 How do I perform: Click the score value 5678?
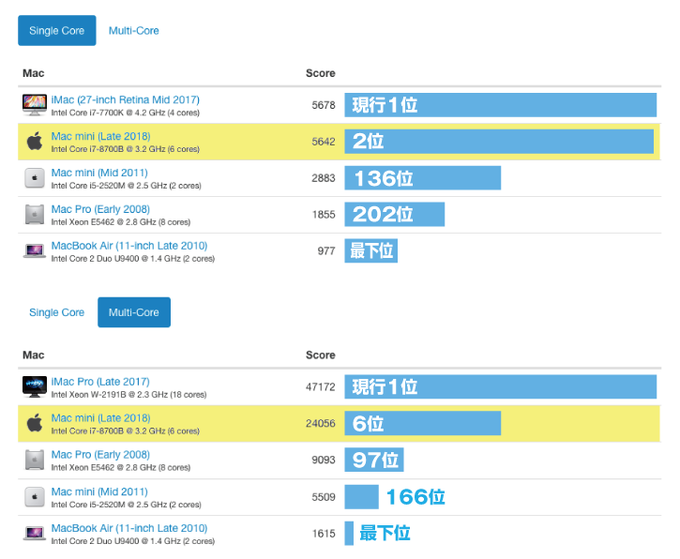click(x=324, y=105)
